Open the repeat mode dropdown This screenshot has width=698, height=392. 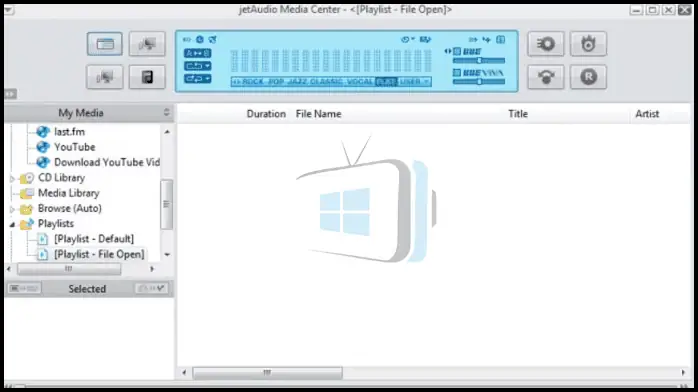pyautogui.click(x=197, y=66)
